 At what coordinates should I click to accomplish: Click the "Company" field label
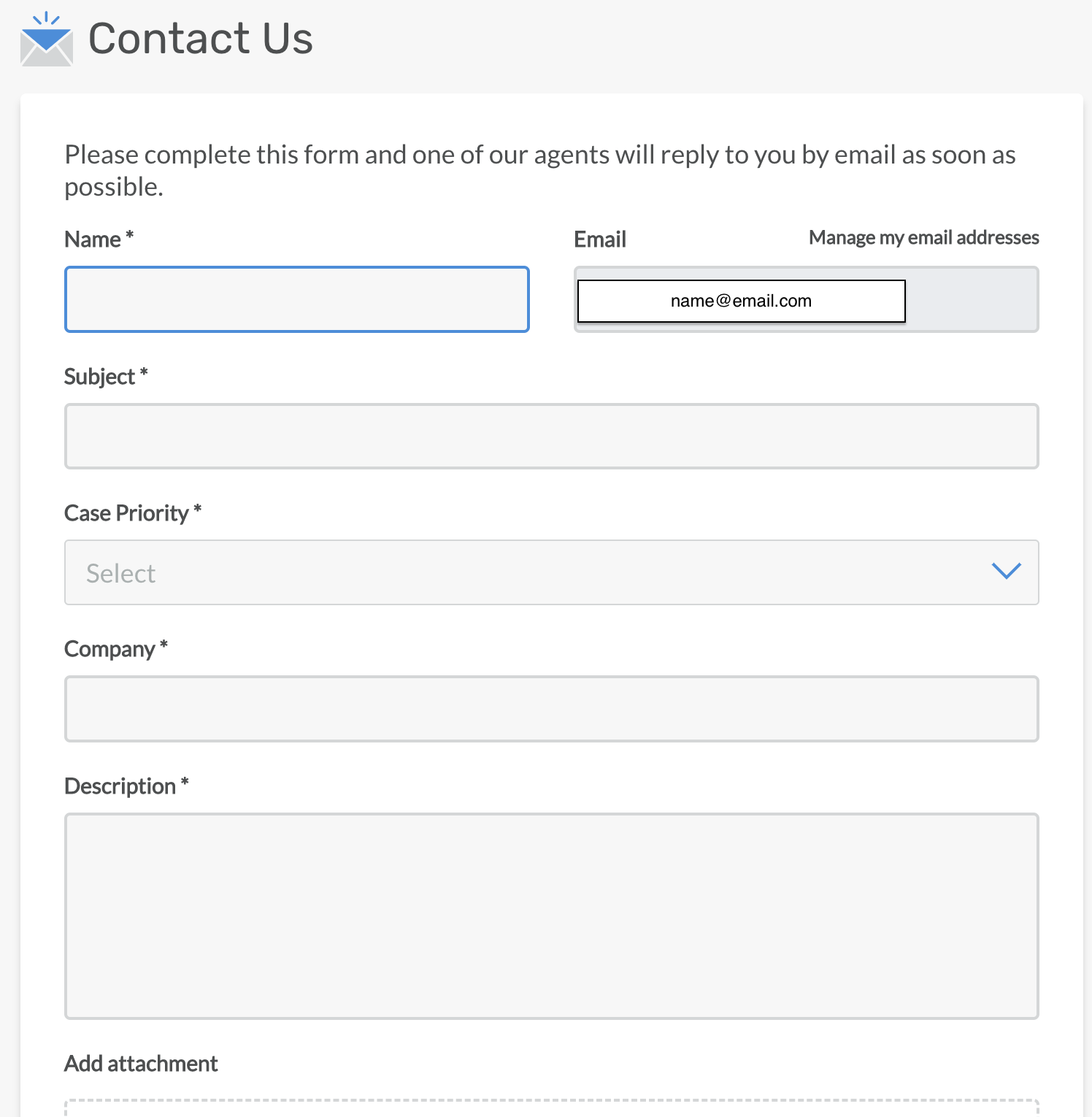(109, 649)
